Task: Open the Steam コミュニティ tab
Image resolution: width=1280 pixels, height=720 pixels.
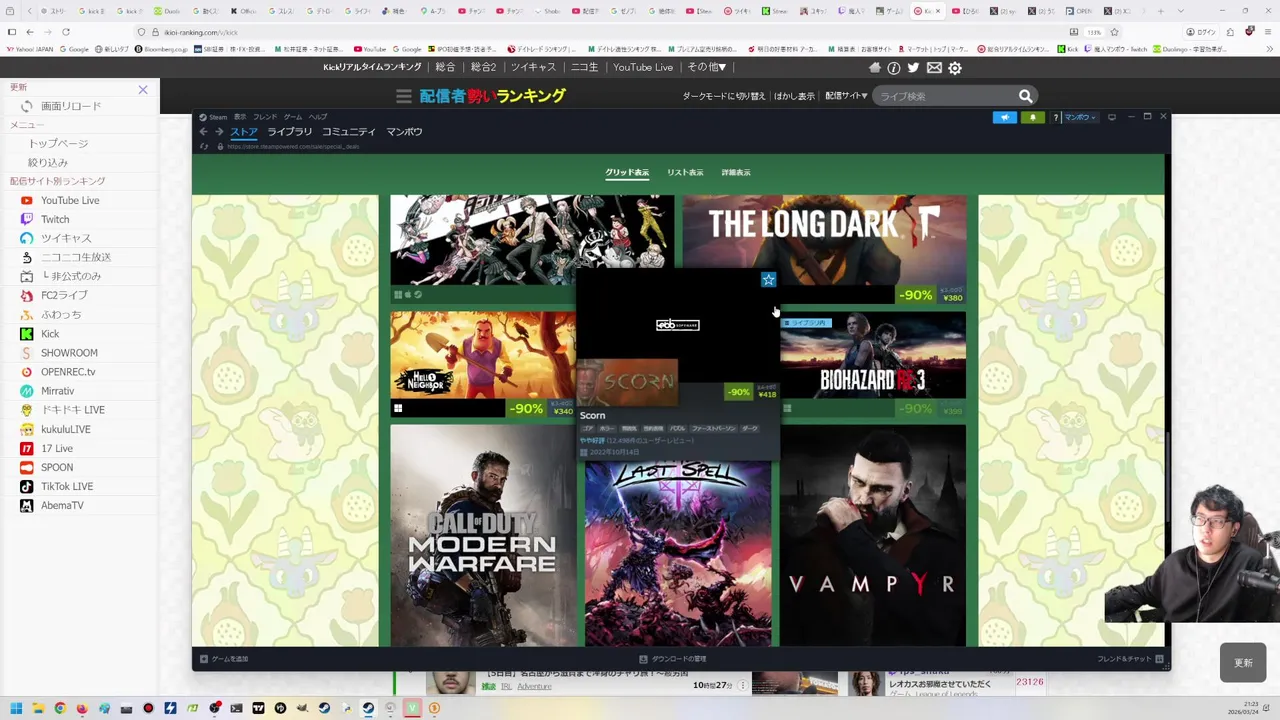Action: (349, 132)
